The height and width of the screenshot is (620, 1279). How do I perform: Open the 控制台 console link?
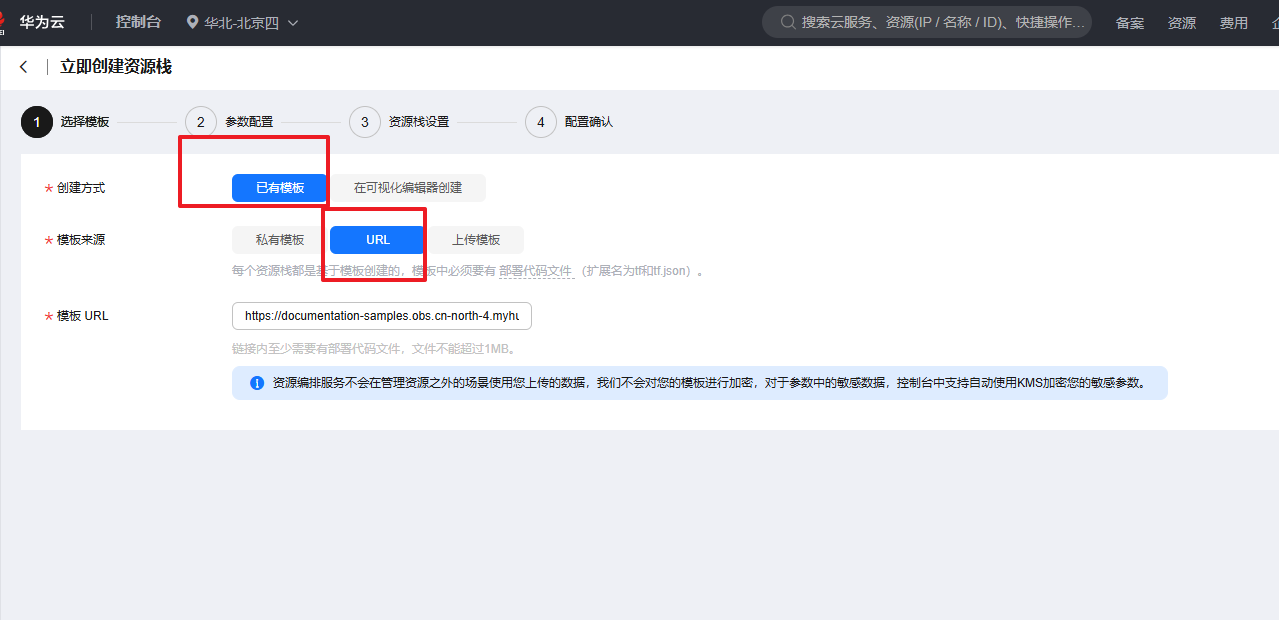point(138,22)
